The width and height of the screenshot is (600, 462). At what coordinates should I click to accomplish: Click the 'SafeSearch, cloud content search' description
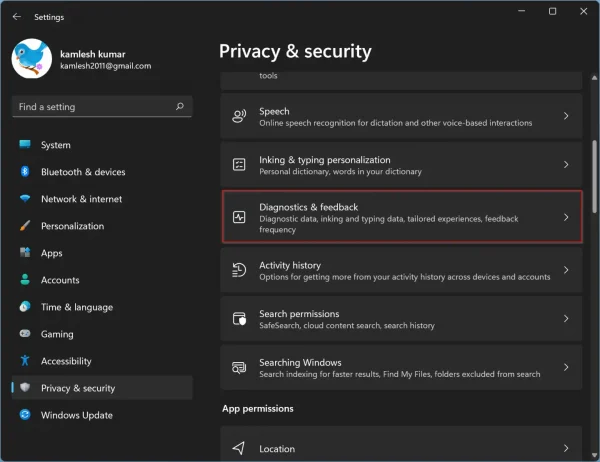click(347, 325)
